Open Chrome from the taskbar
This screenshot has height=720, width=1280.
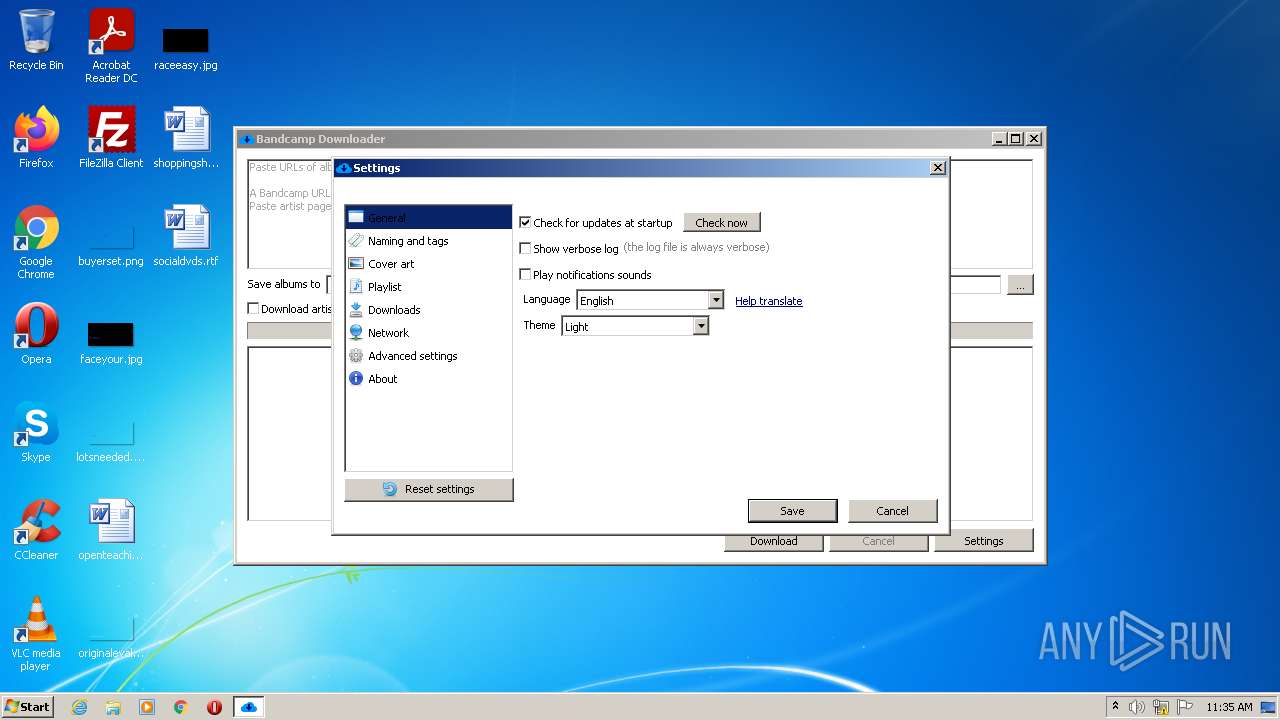[181, 707]
